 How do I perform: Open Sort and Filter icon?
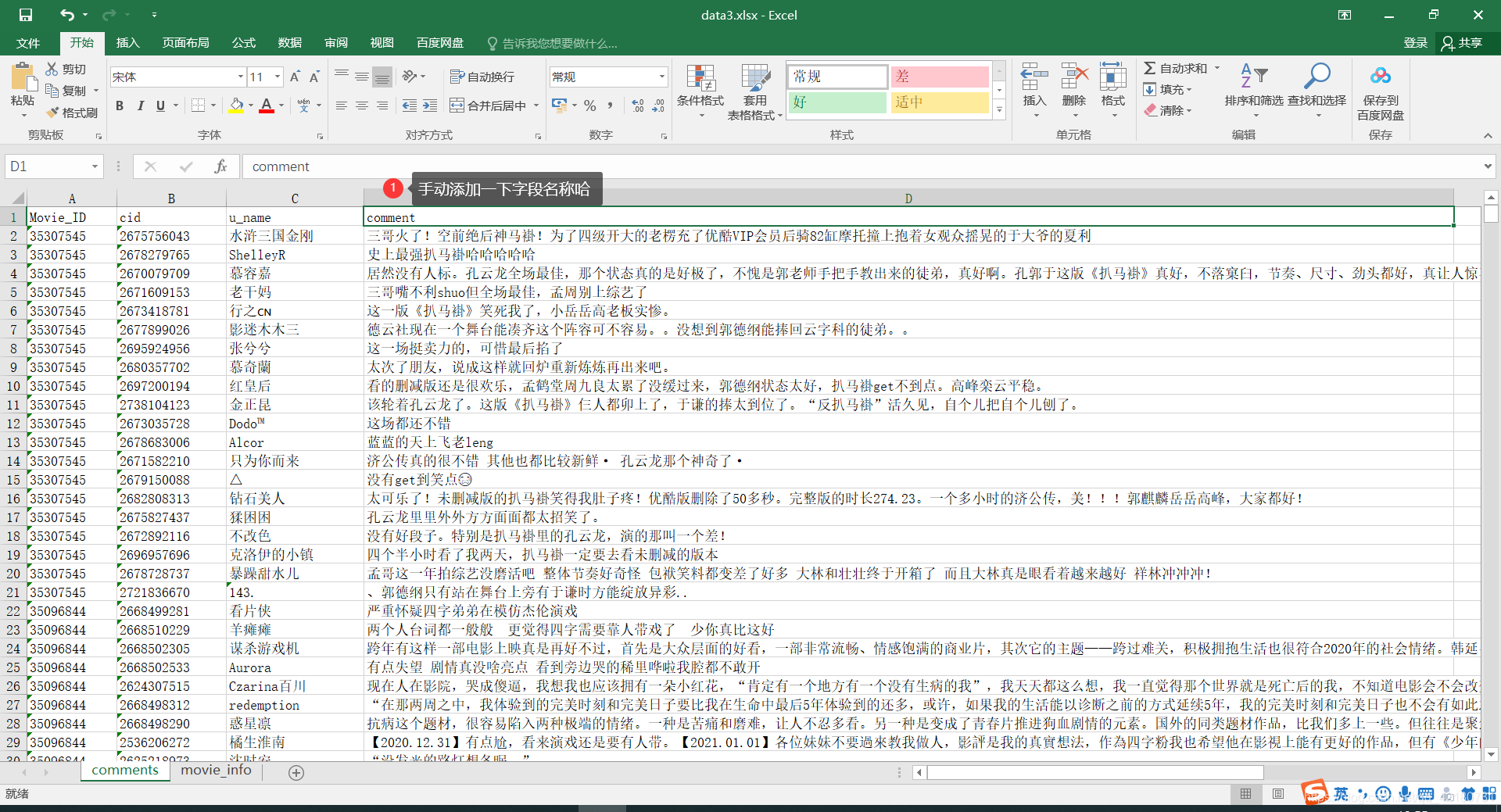pyautogui.click(x=1254, y=77)
